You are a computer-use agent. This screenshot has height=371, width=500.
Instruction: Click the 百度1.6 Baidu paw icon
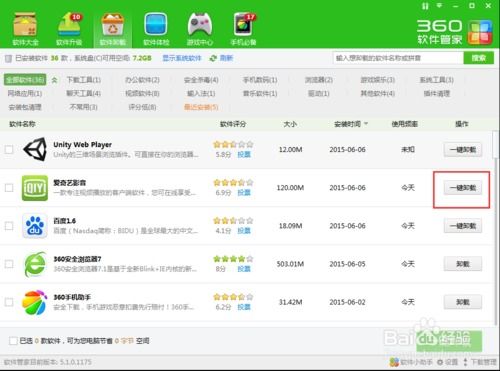[x=35, y=226]
